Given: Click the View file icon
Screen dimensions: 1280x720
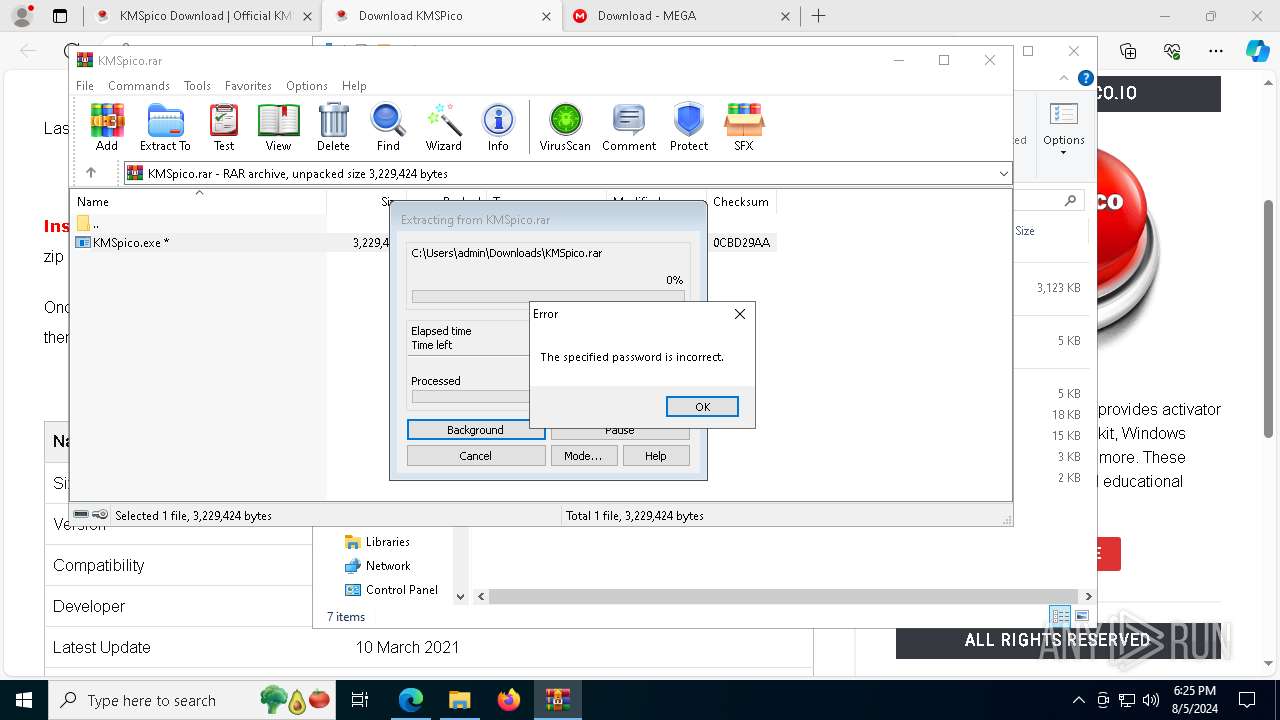Looking at the screenshot, I should 278,127.
